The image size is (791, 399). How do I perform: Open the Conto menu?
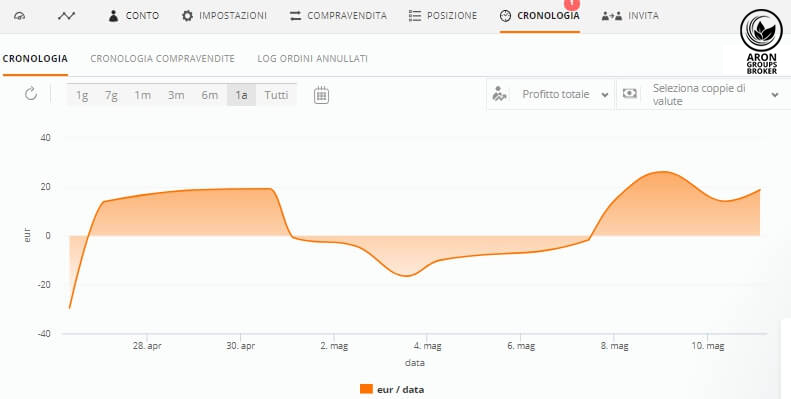(134, 16)
